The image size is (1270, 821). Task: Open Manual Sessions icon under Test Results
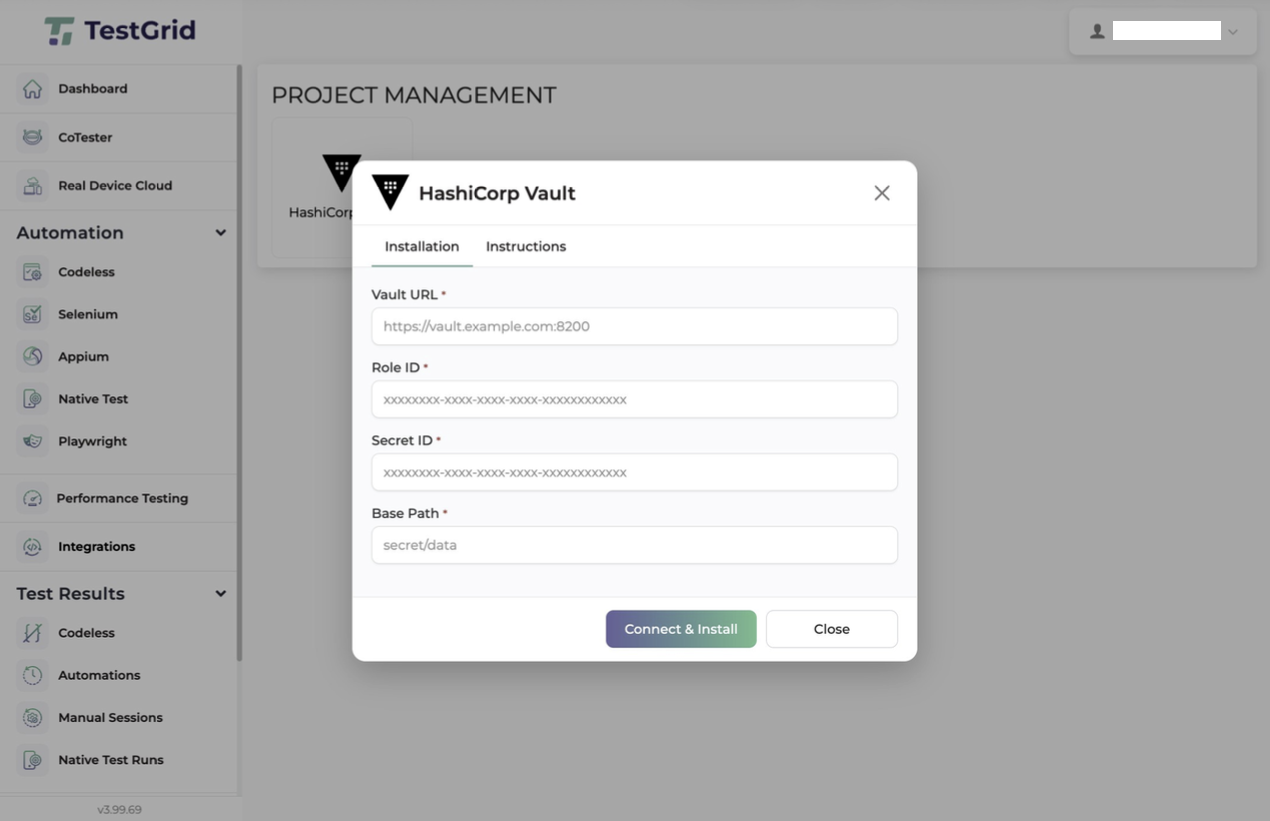32,718
